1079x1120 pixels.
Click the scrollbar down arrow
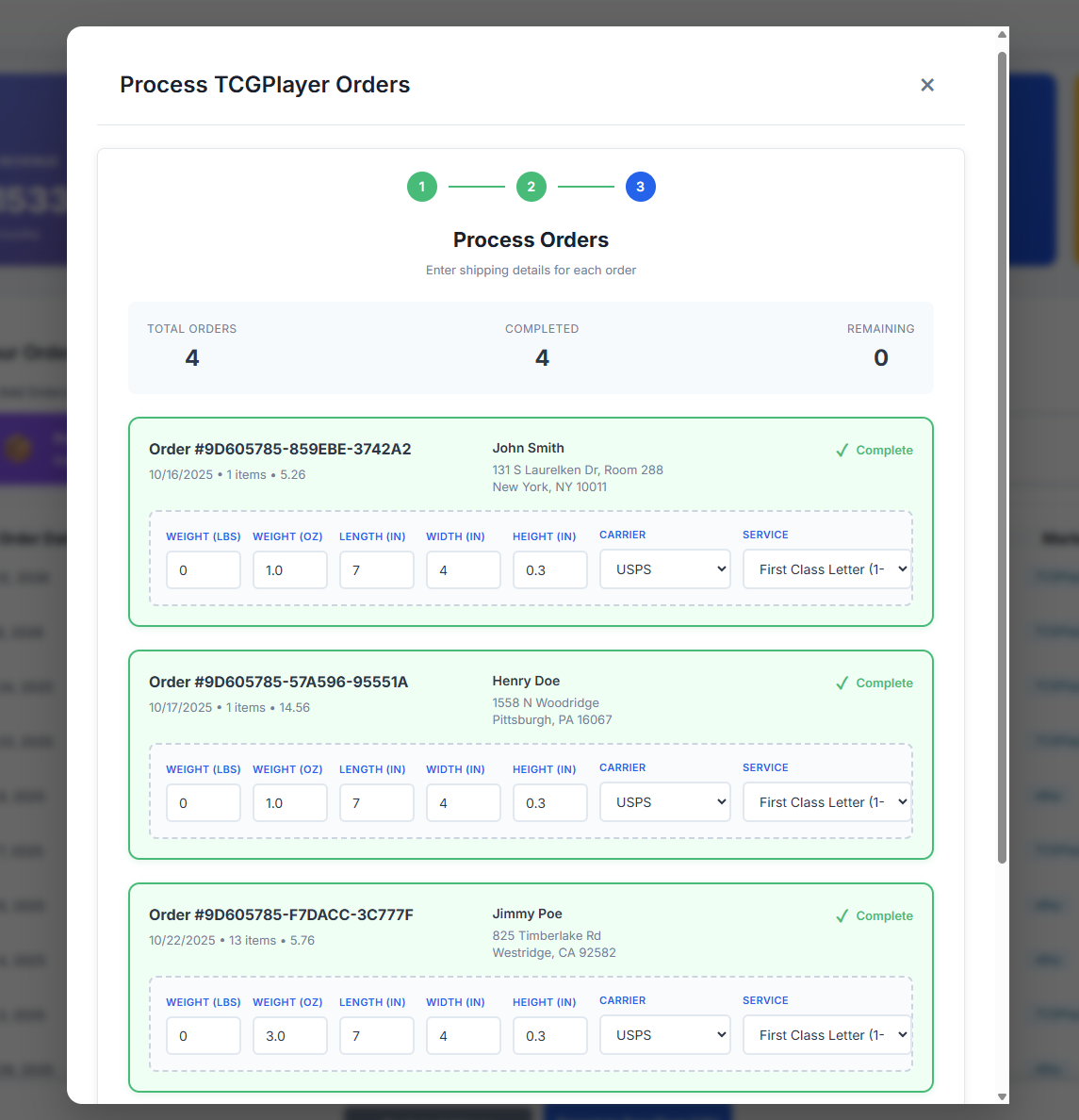click(x=1001, y=1097)
